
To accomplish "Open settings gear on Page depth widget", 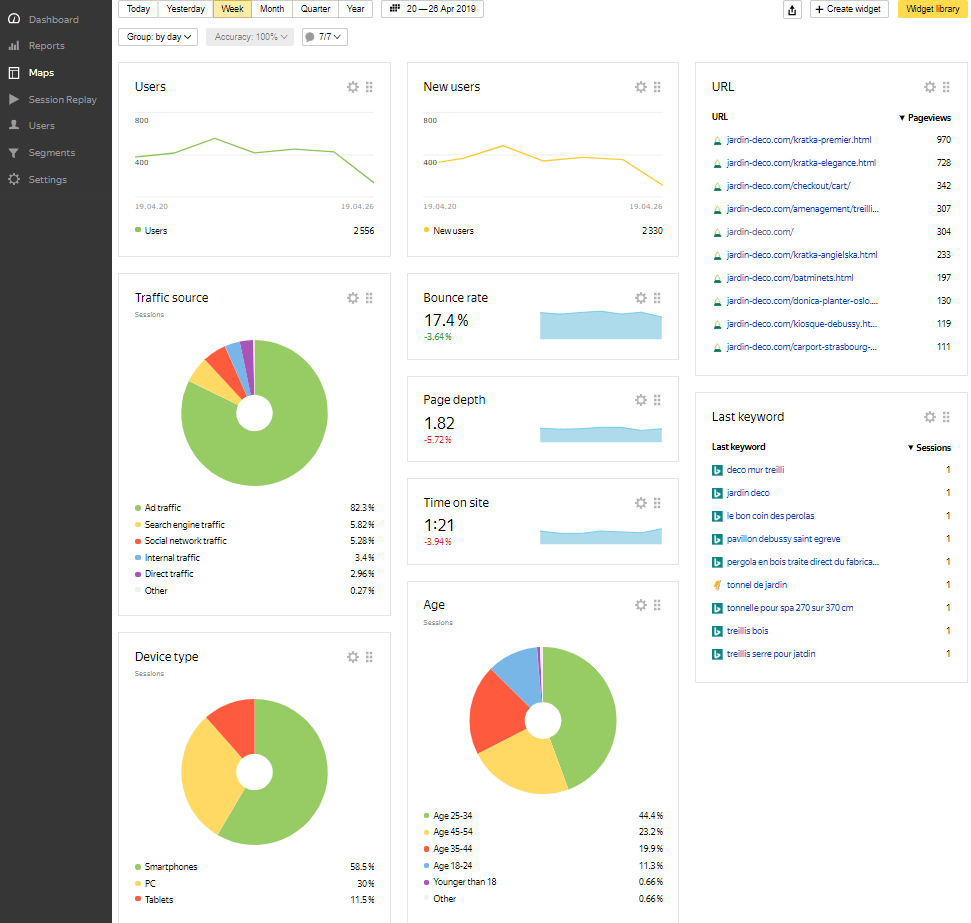I will 641,400.
